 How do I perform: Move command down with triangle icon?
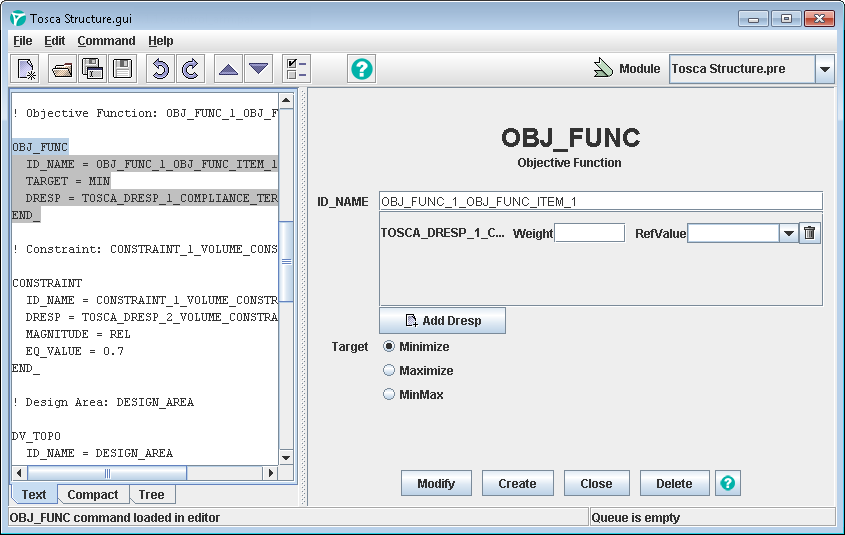(x=258, y=69)
